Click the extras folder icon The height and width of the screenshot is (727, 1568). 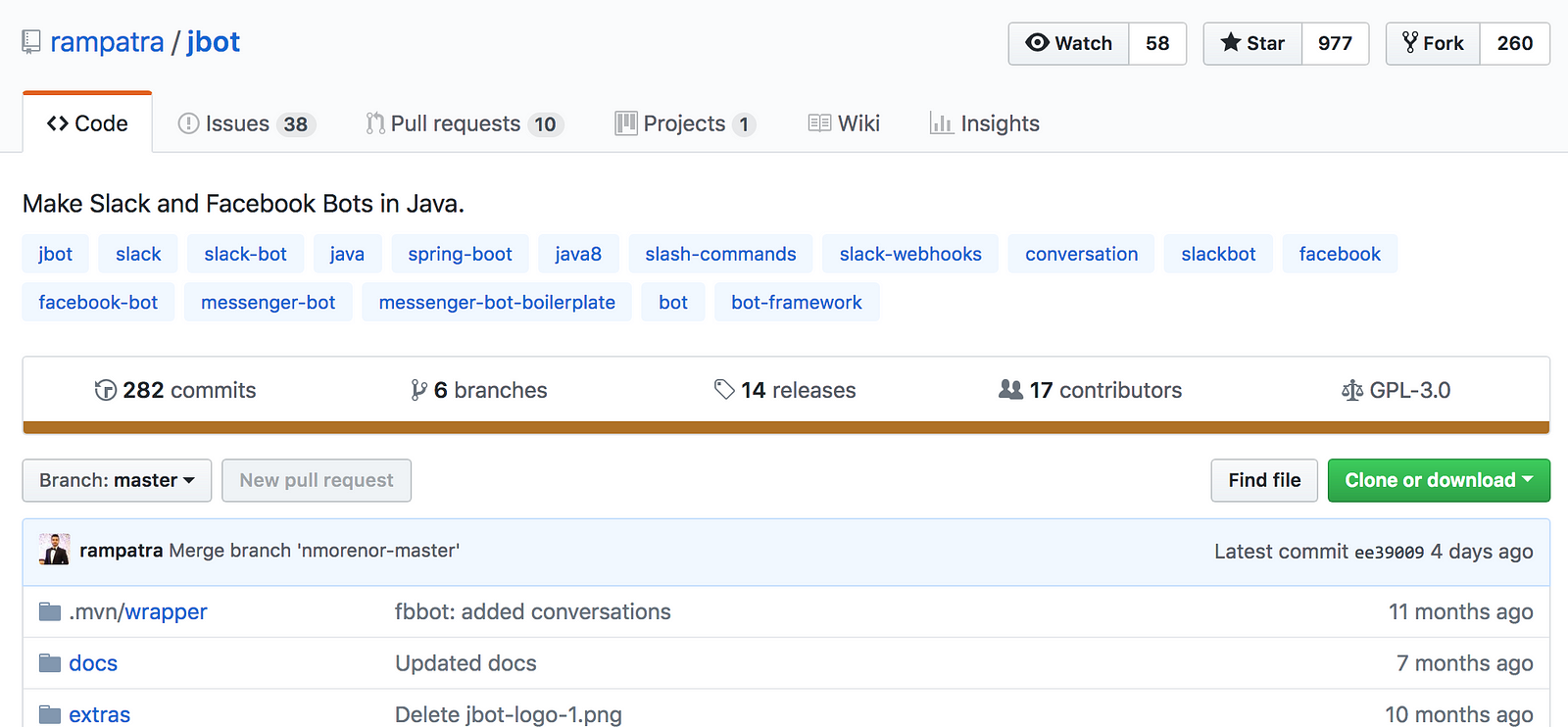click(x=50, y=714)
